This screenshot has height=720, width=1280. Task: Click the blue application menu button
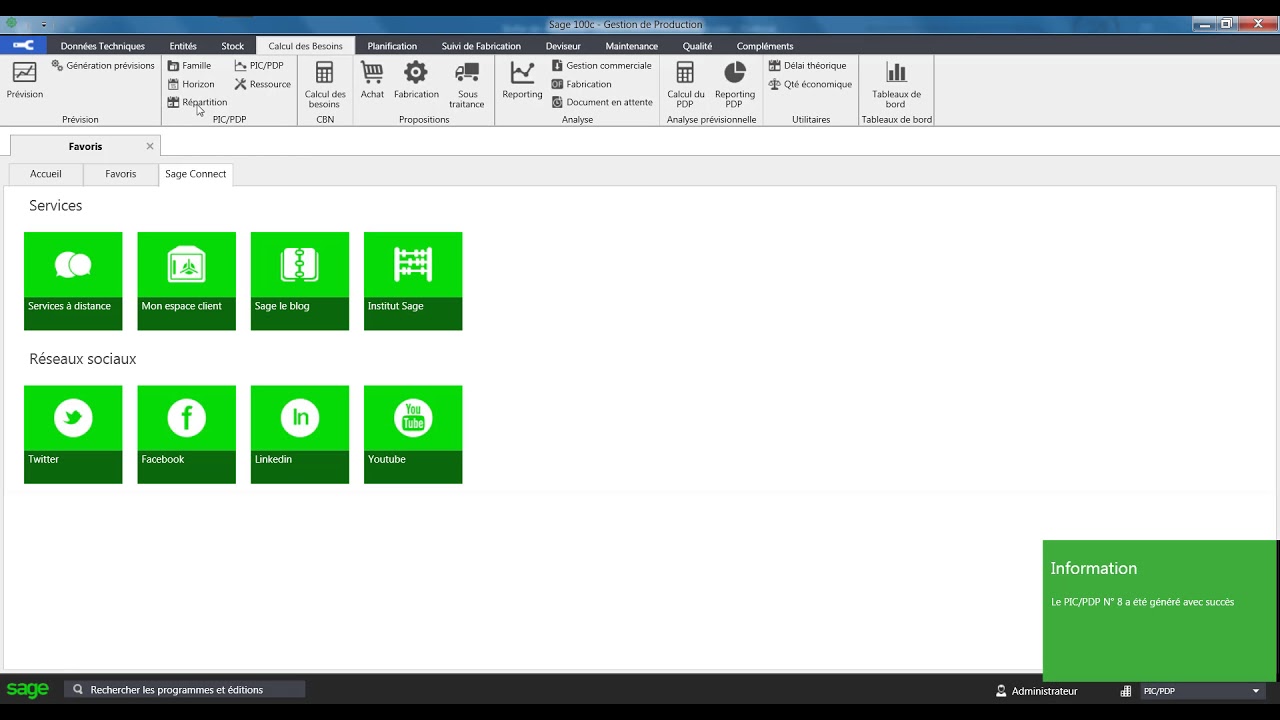pyautogui.click(x=22, y=45)
